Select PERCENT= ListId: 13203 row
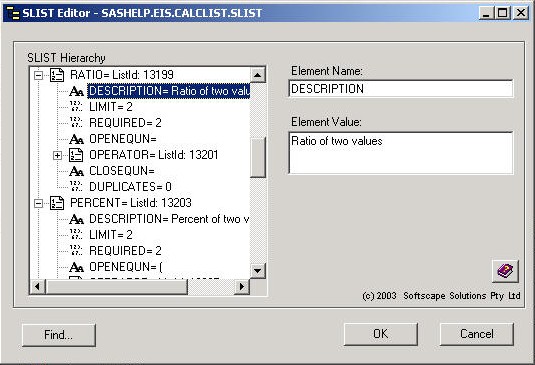This screenshot has width=535, height=365. [x=131, y=203]
